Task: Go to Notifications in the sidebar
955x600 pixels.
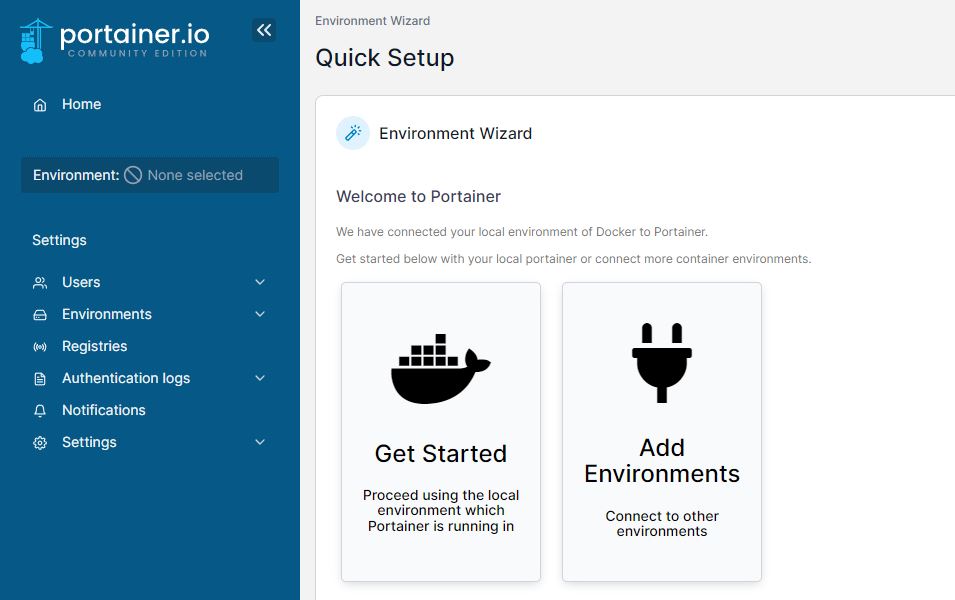Action: 103,410
